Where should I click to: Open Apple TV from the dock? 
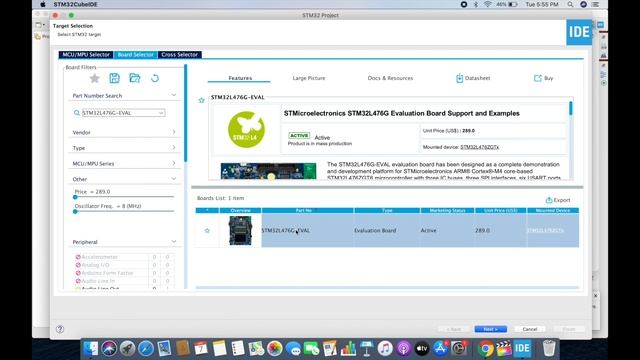coord(422,349)
